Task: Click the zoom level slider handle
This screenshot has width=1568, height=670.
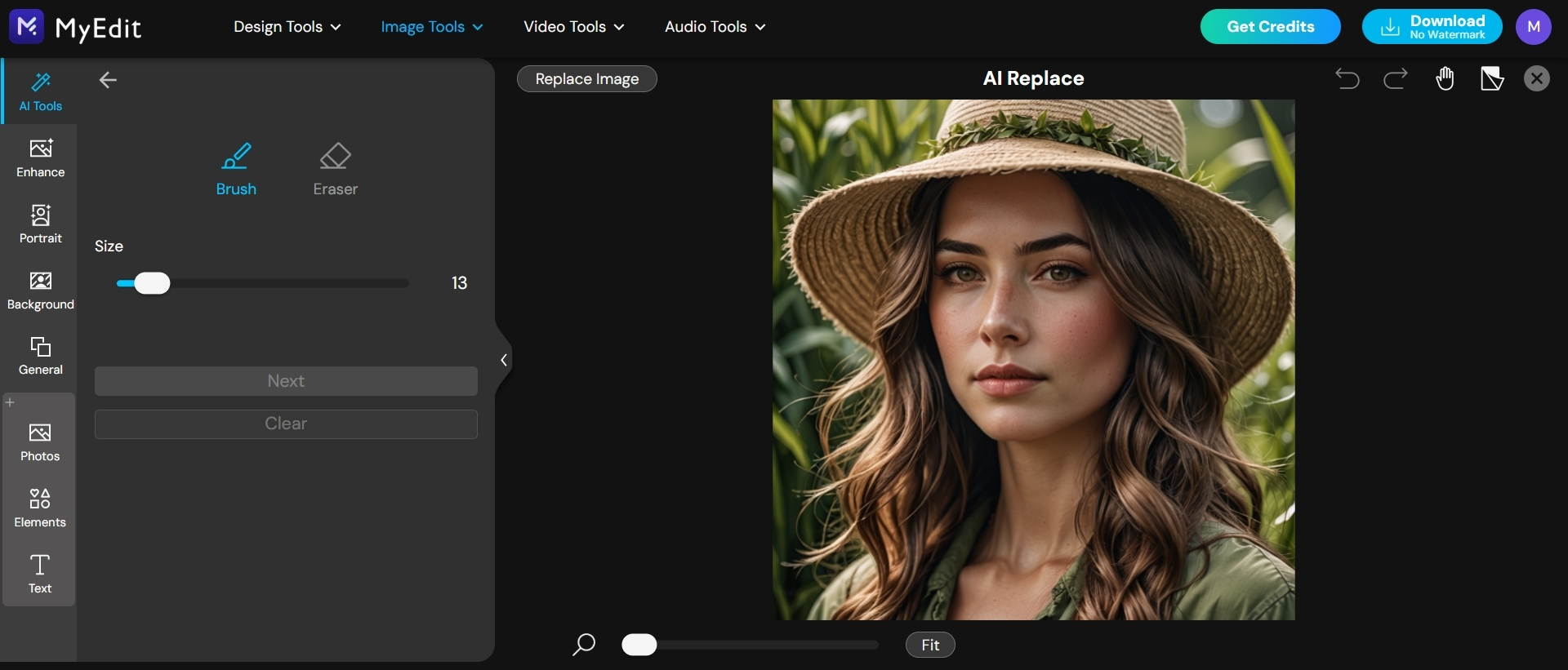Action: [639, 645]
